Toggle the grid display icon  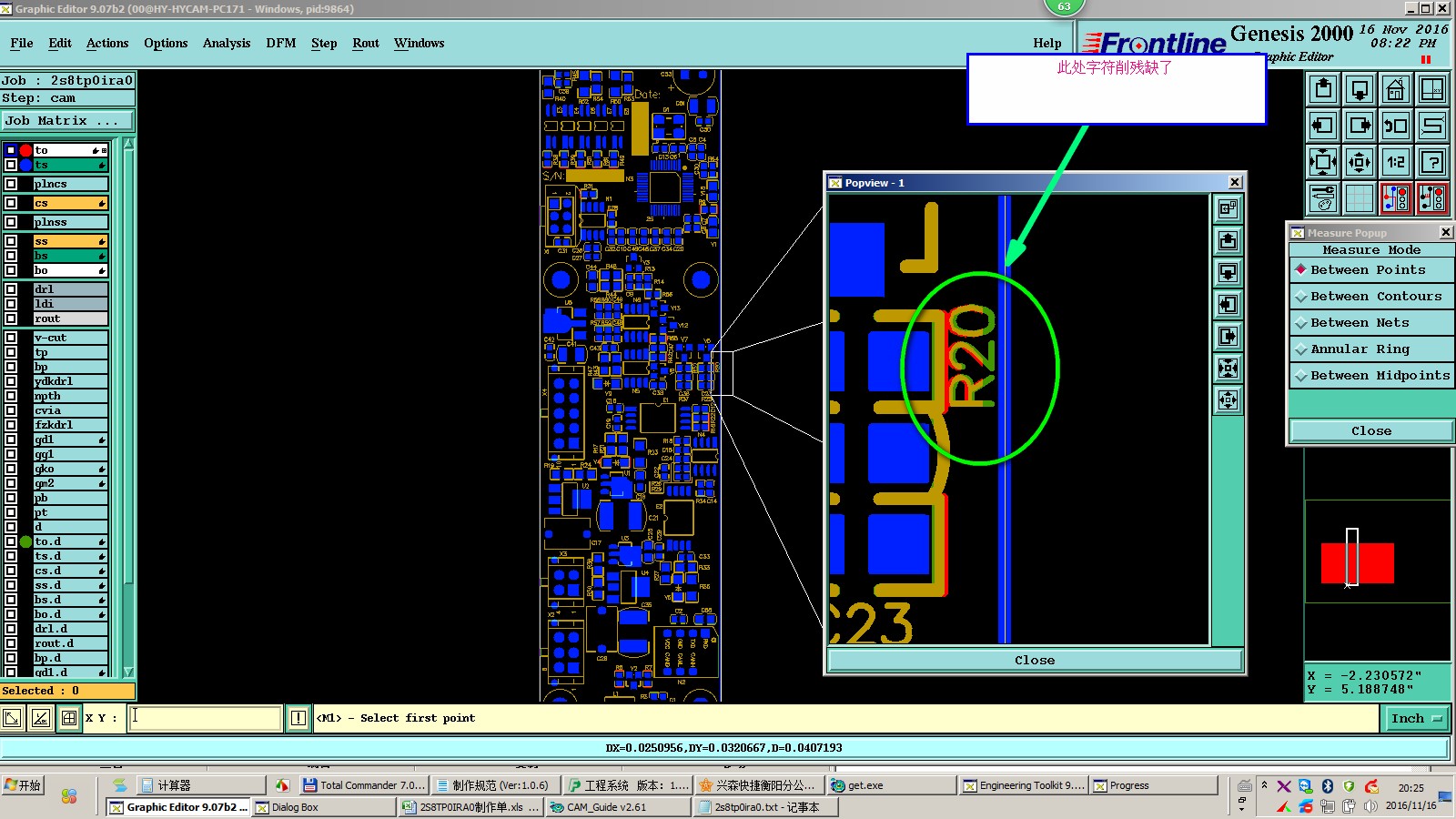1360,198
